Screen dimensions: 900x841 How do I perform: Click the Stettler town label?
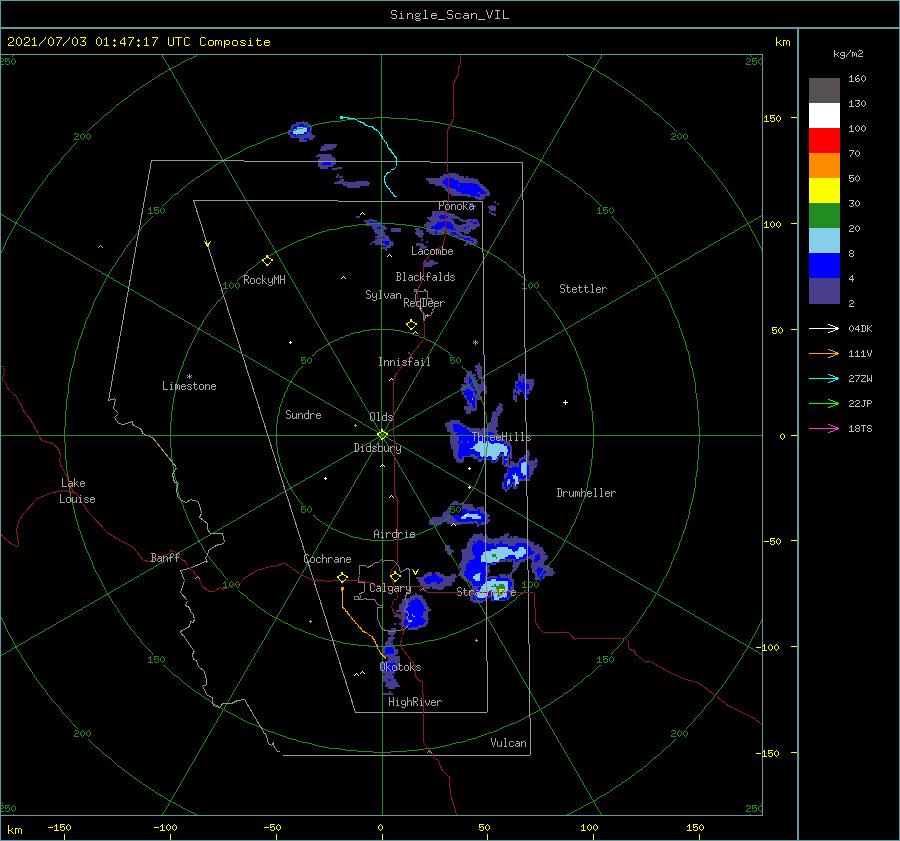pyautogui.click(x=583, y=289)
